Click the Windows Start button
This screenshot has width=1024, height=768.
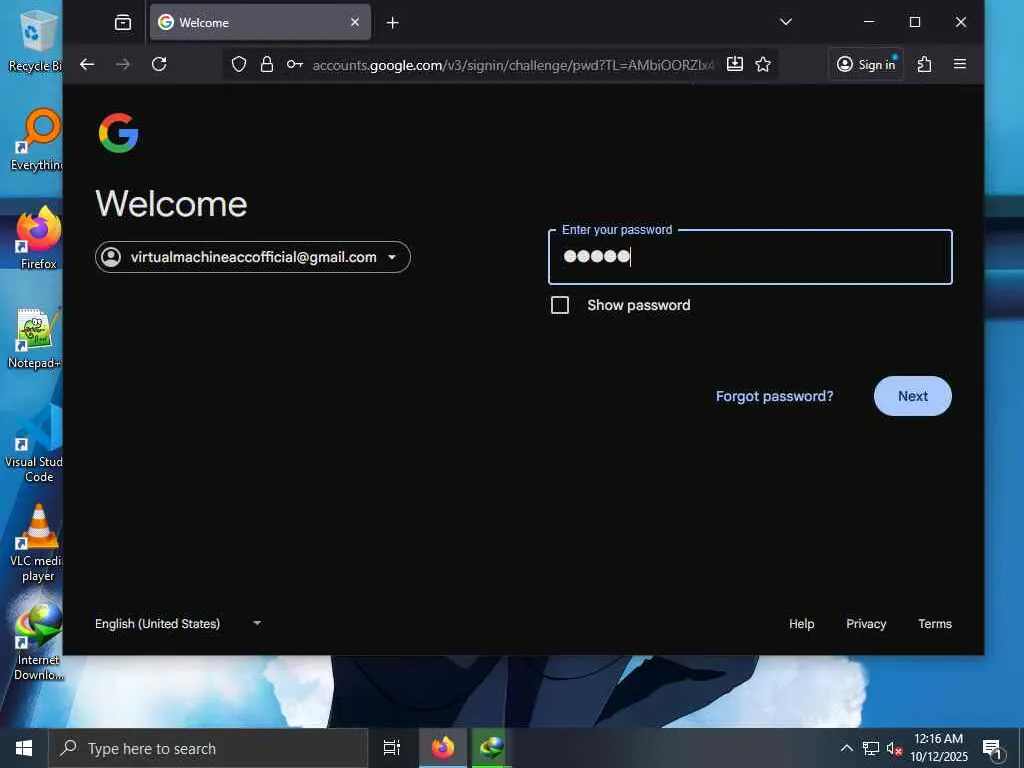pos(24,748)
